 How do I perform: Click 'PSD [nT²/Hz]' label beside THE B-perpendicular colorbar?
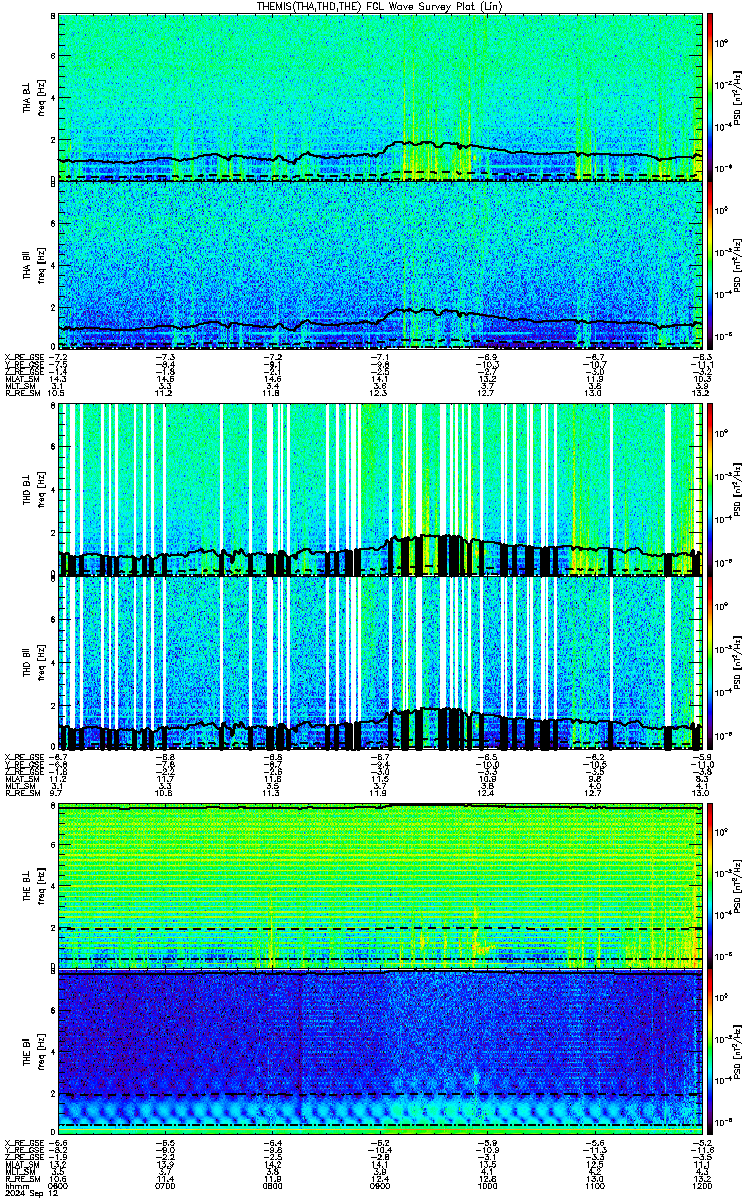point(738,886)
